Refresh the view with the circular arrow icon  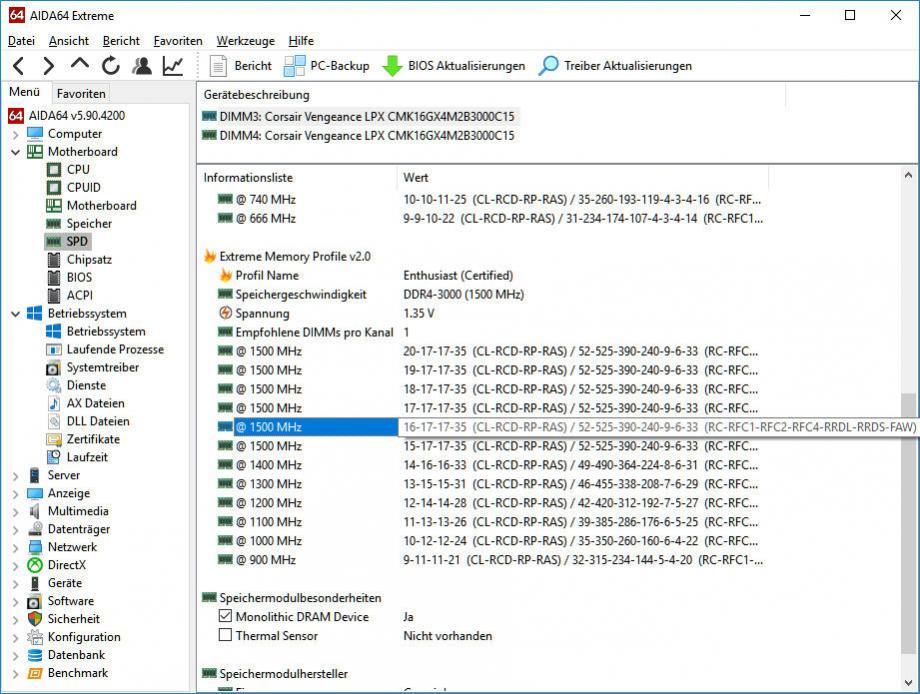(110, 66)
